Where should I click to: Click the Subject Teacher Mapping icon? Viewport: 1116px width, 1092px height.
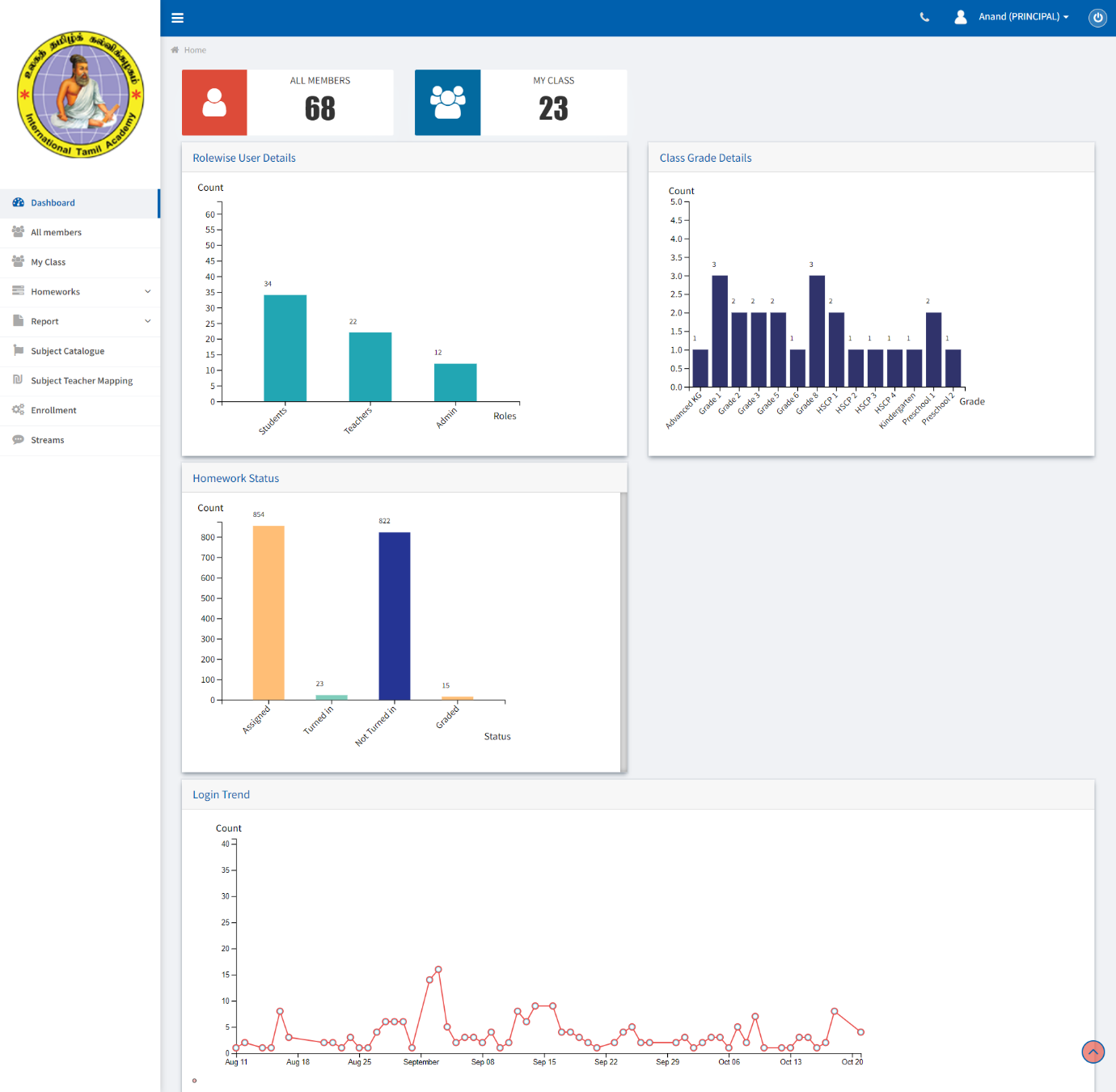[x=19, y=380]
